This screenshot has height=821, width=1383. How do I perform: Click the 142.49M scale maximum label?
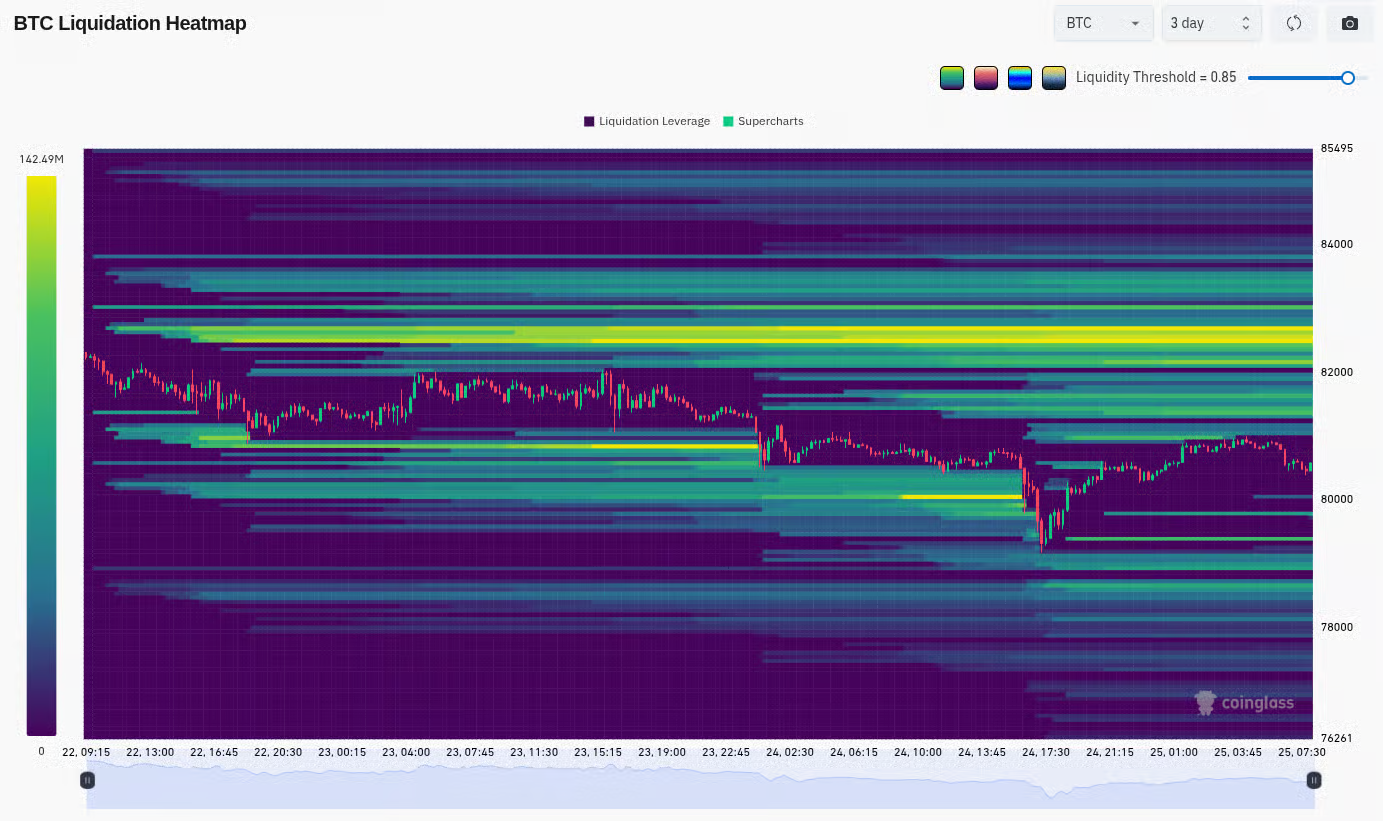tap(42, 159)
